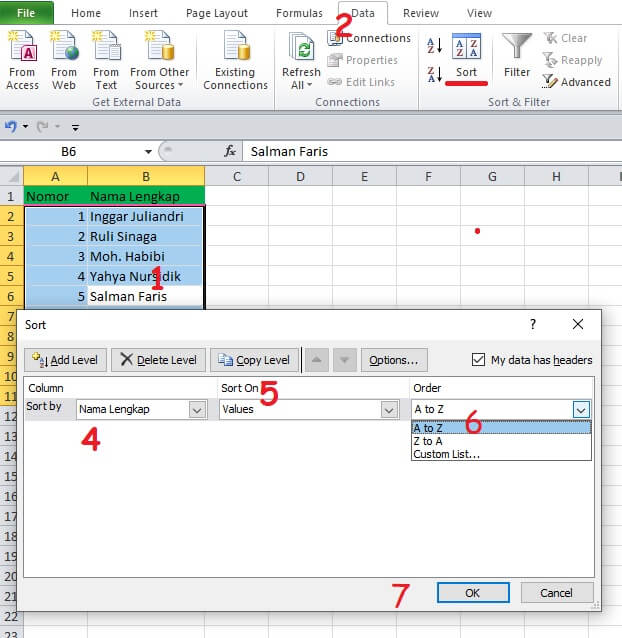Click row 3 header

(x=11, y=236)
